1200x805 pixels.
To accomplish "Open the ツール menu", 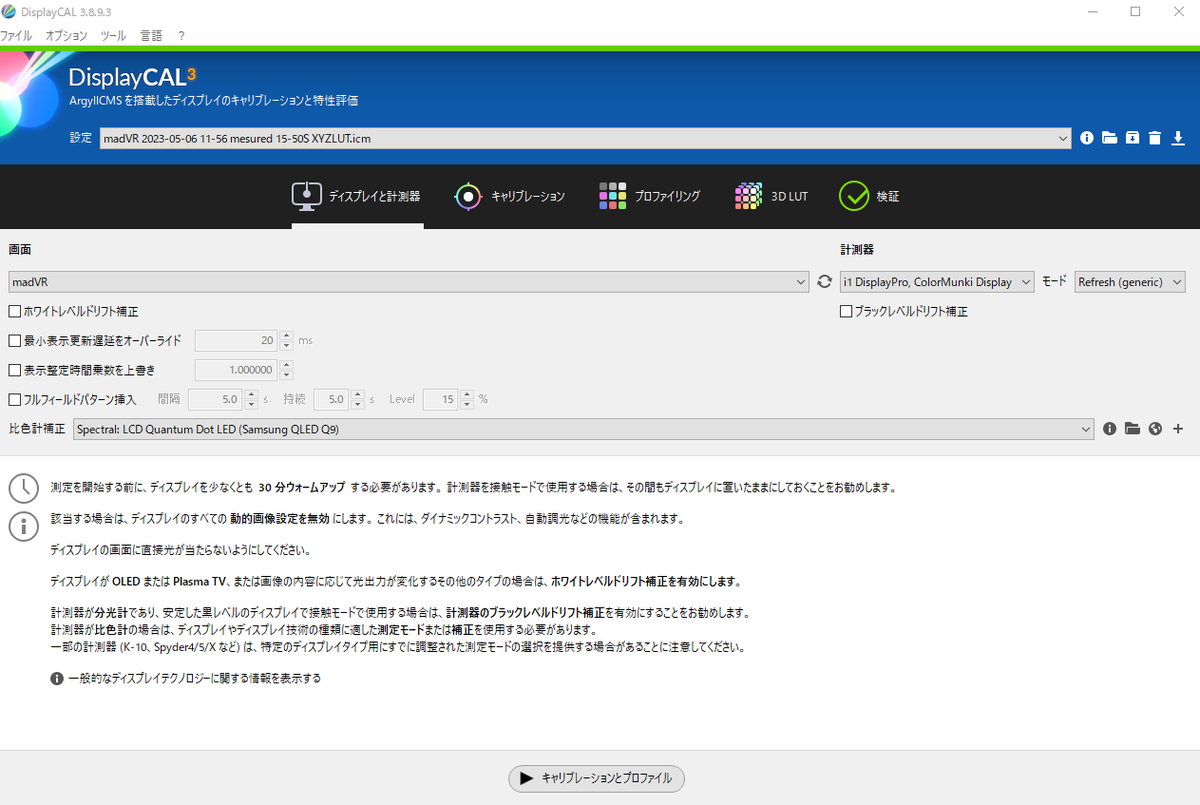I will (x=113, y=35).
